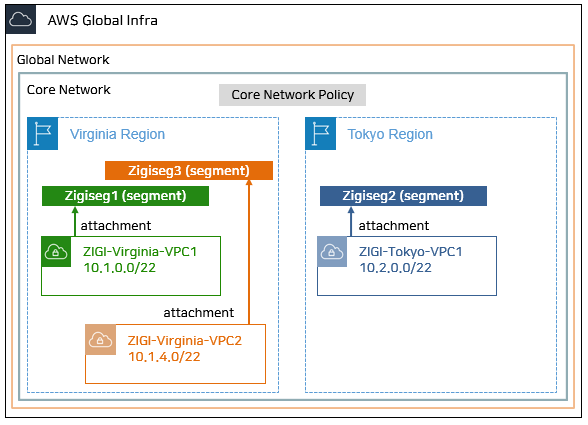Viewport: 588px width, 425px height.
Task: Select the Zigiseg2 (segment) blue bar
Action: coord(403,196)
